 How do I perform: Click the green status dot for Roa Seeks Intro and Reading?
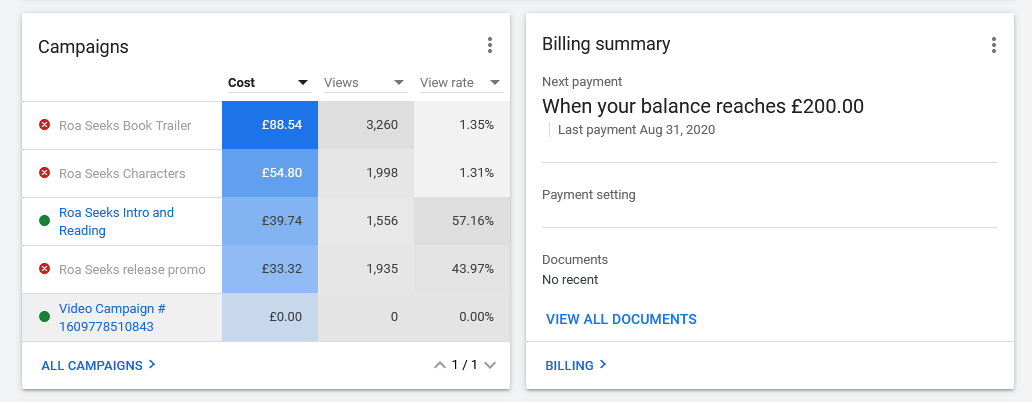(44, 221)
